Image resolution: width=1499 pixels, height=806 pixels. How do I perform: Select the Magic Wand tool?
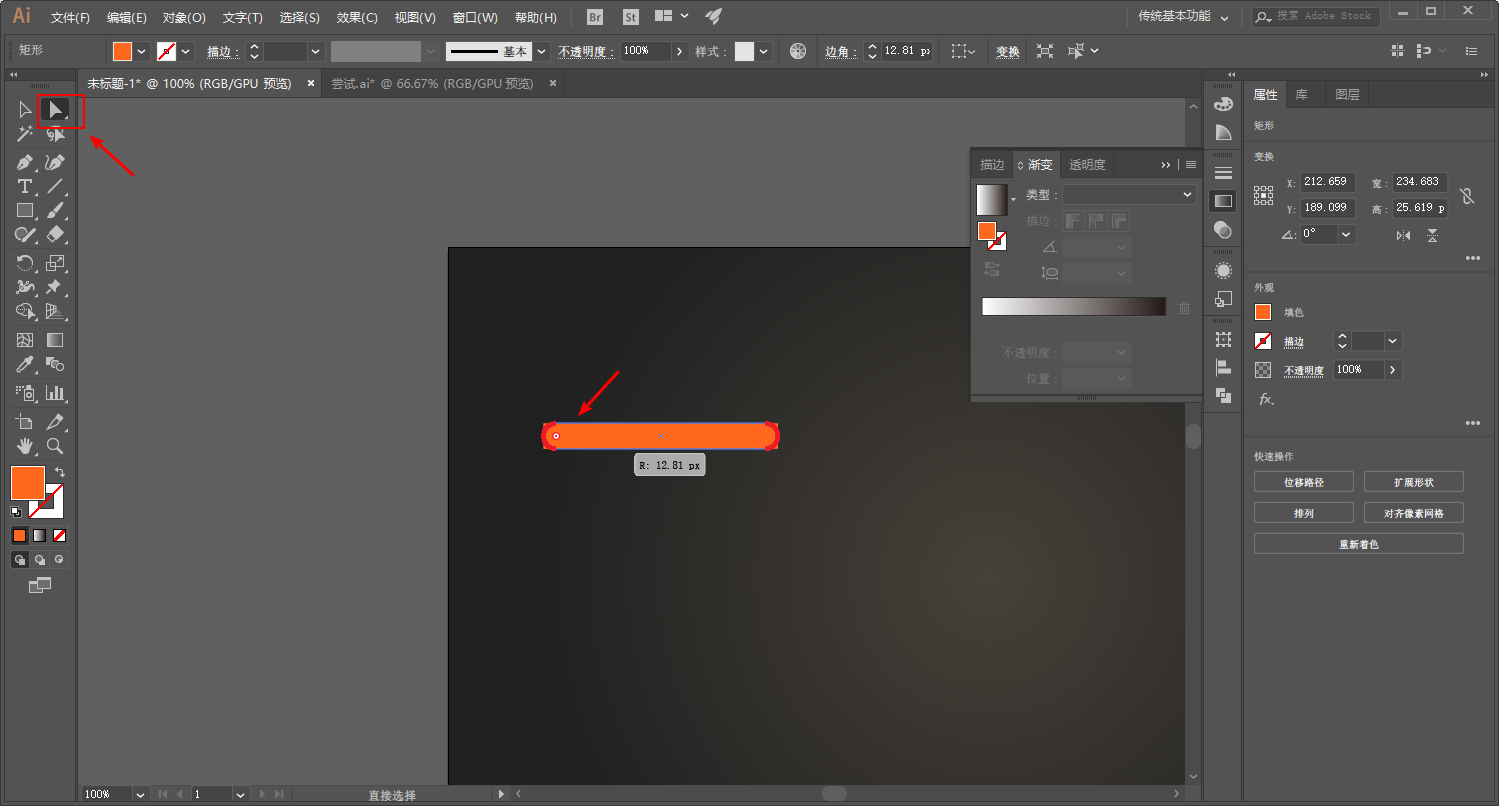click(x=25, y=134)
